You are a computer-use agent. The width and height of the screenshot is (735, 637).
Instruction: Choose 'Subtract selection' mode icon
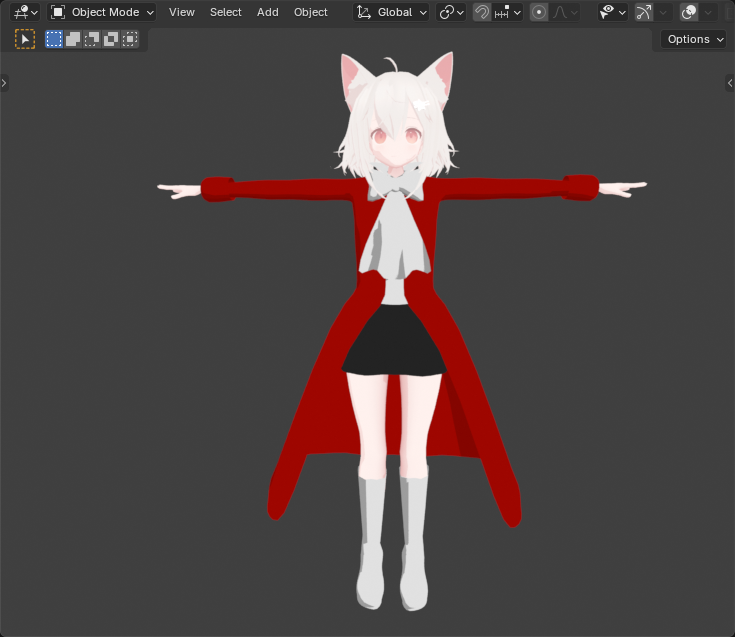(92, 39)
